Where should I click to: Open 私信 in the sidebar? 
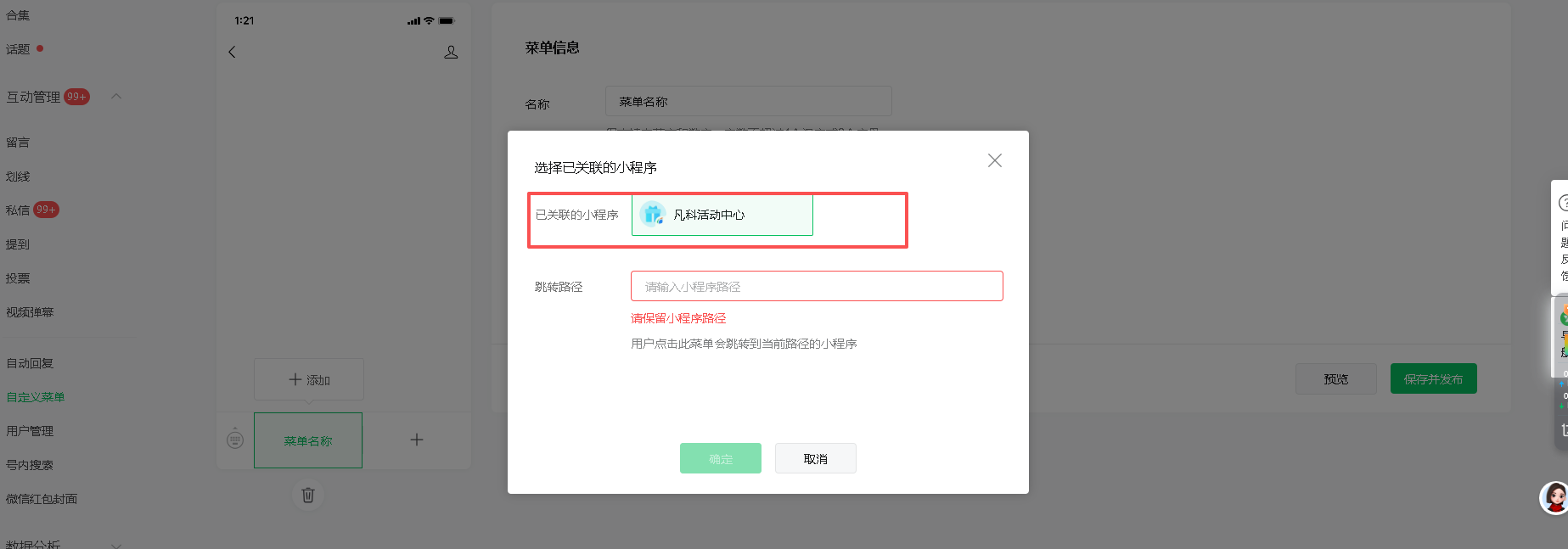point(18,210)
